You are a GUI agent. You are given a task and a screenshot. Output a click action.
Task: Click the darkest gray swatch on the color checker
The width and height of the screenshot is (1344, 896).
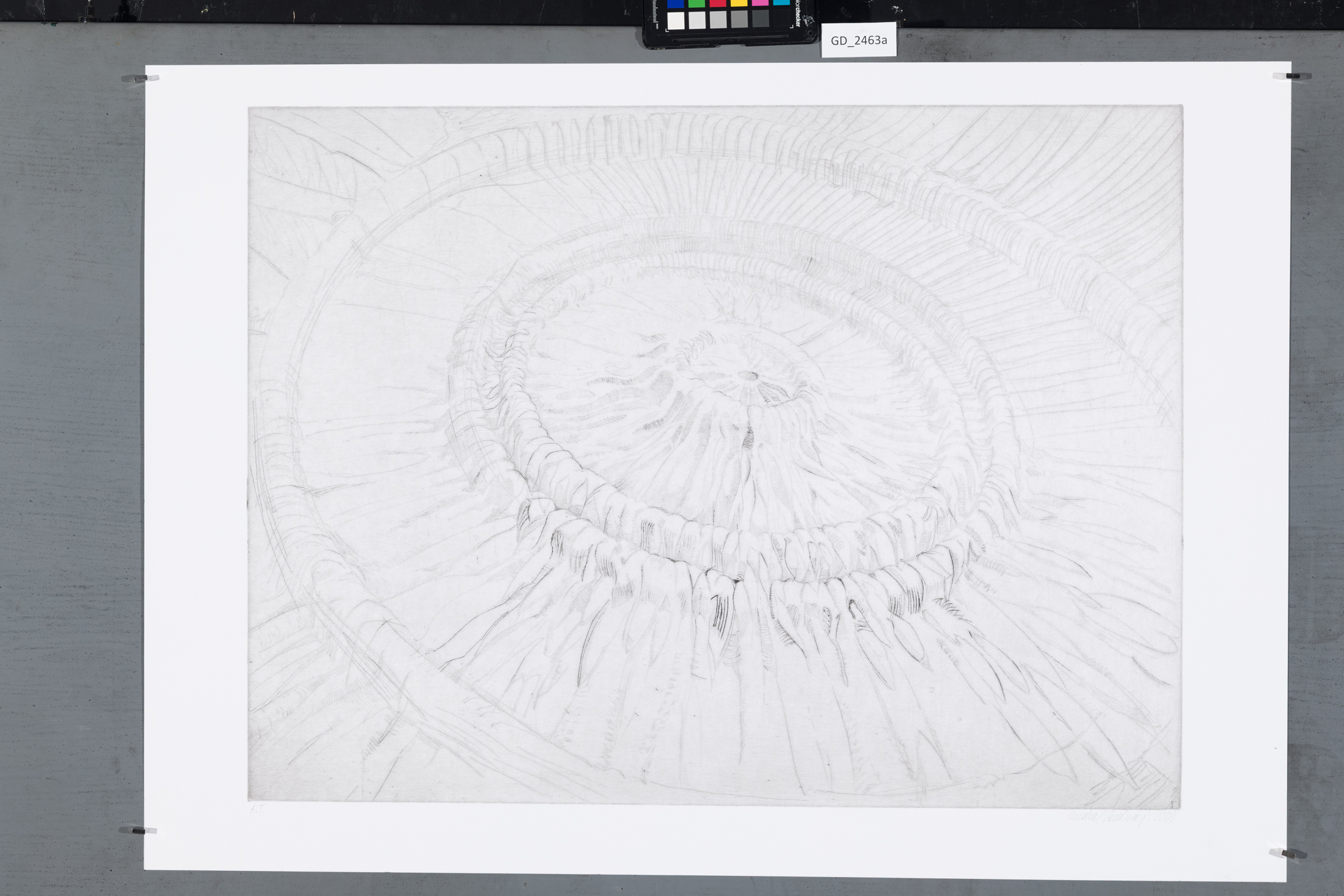point(761,18)
